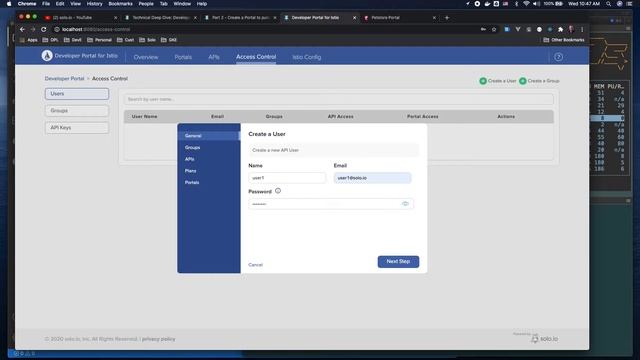The image size is (640, 360).
Task: Switch to the Portals tab
Action: 183,57
